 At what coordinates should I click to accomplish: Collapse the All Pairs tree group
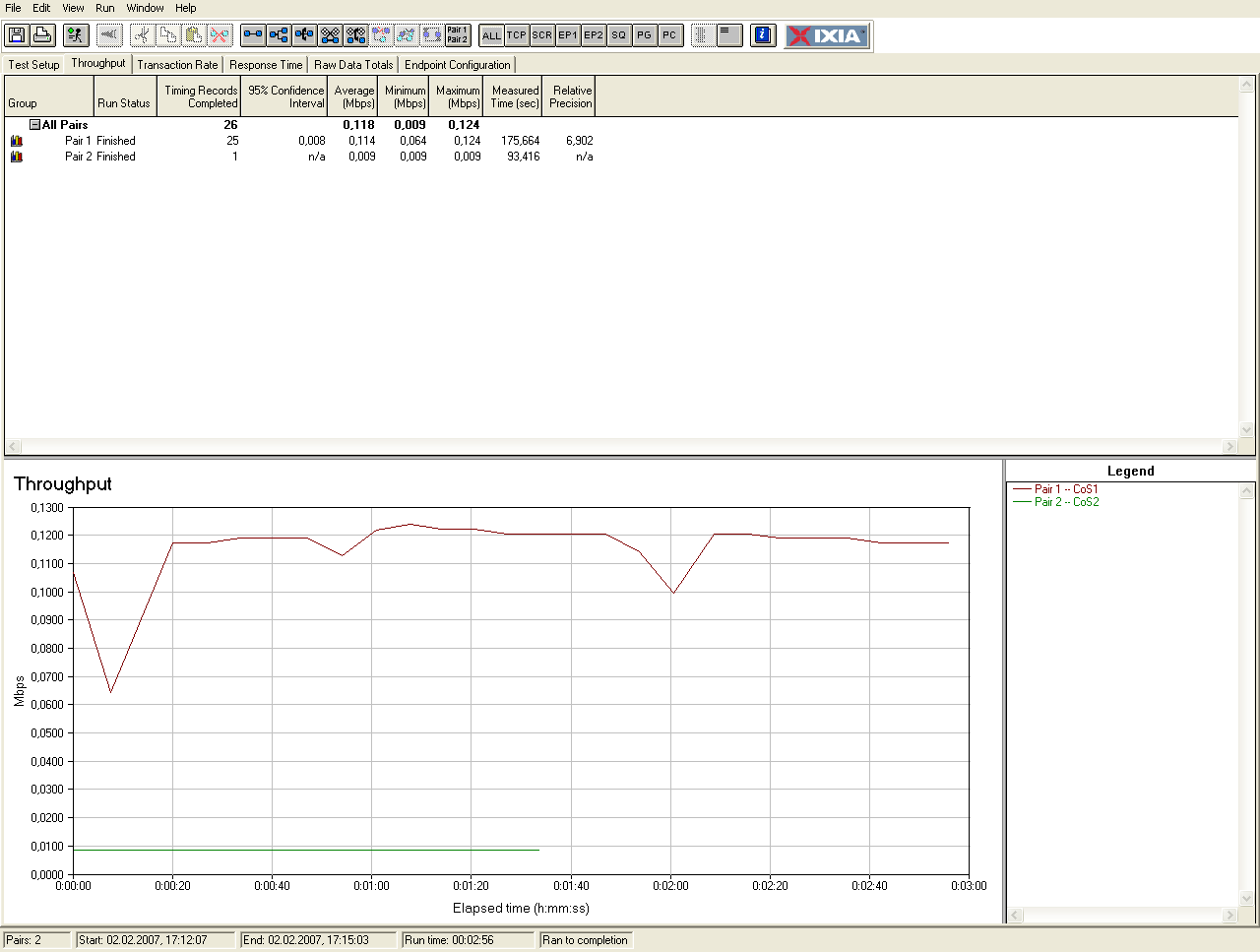coord(34,125)
